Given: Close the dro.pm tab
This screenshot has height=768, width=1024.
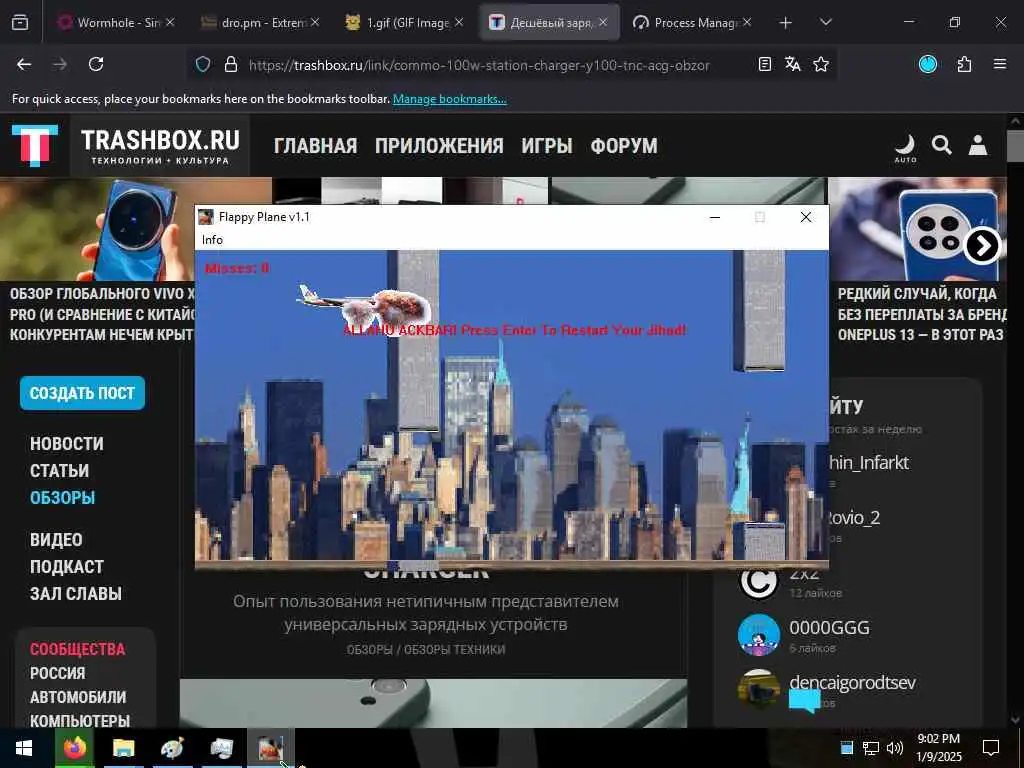Looking at the screenshot, I should tap(315, 22).
